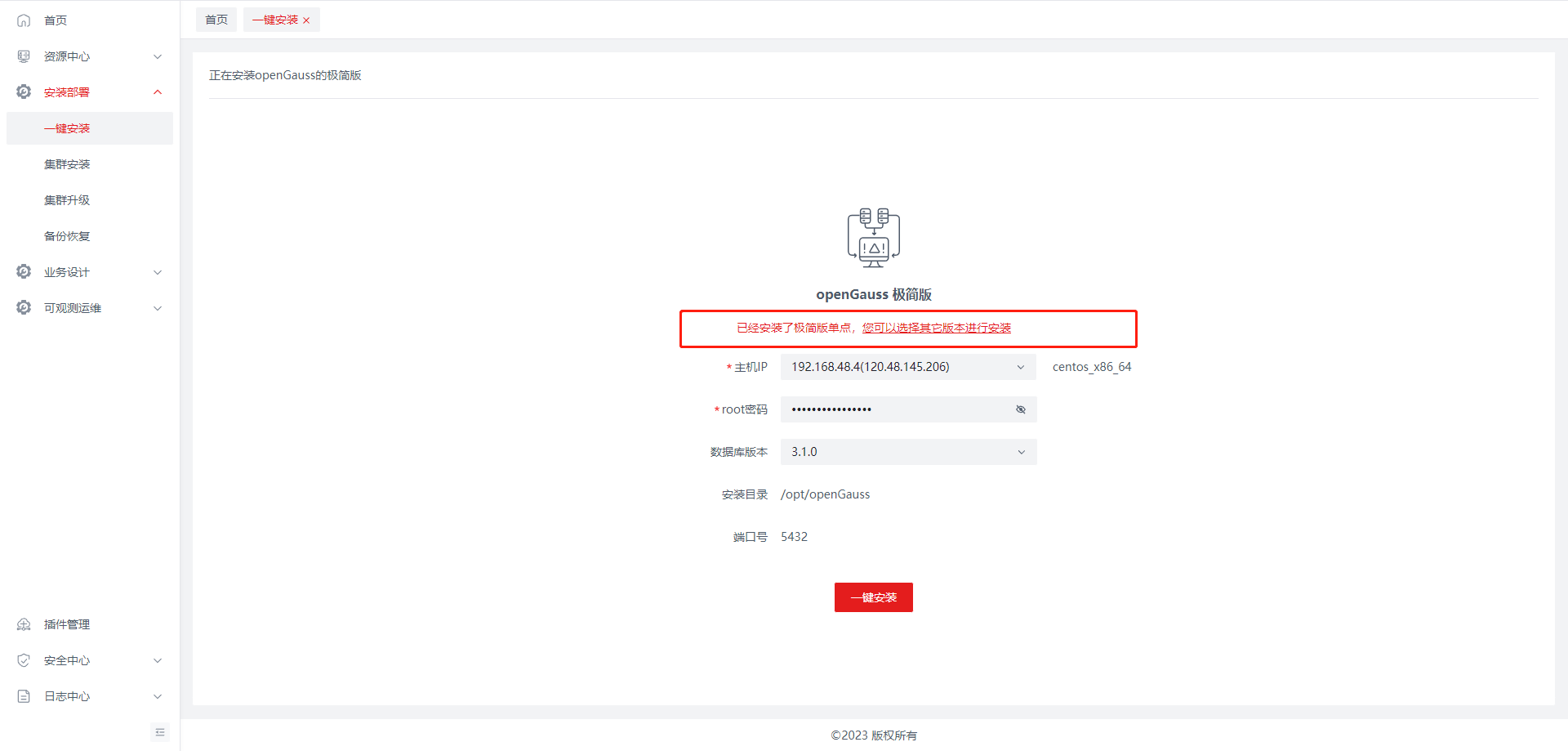
Task: Switch to the 首页 tab
Action: (x=216, y=20)
